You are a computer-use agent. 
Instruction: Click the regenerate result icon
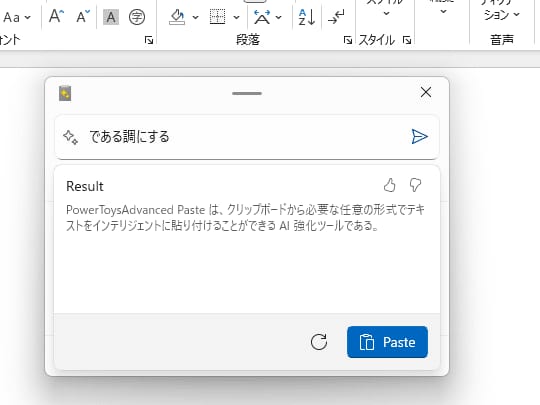(x=319, y=342)
